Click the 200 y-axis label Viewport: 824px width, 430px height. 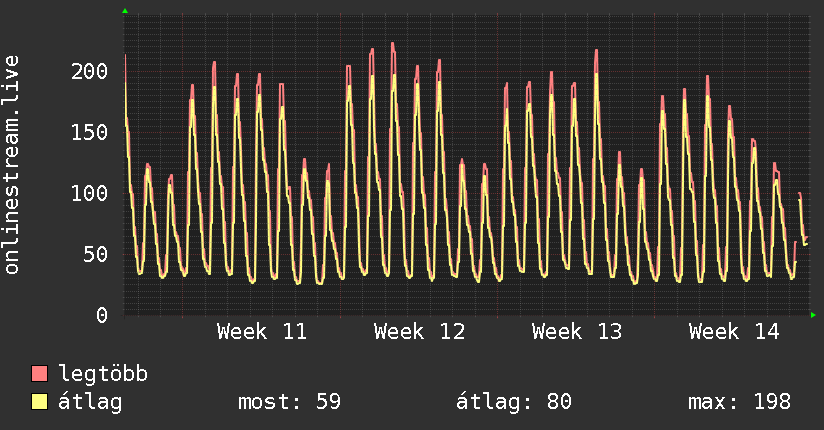(89, 71)
